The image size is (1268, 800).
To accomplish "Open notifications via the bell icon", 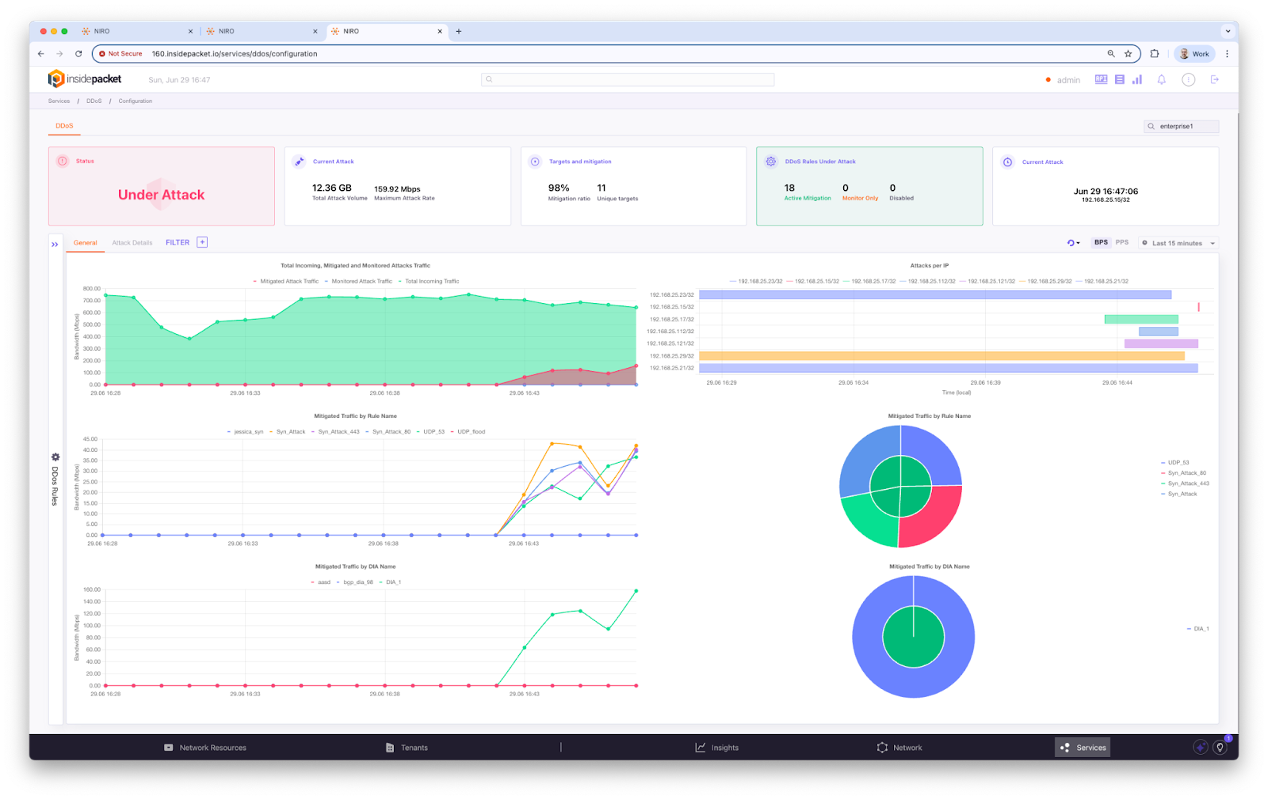I will click(x=1161, y=78).
